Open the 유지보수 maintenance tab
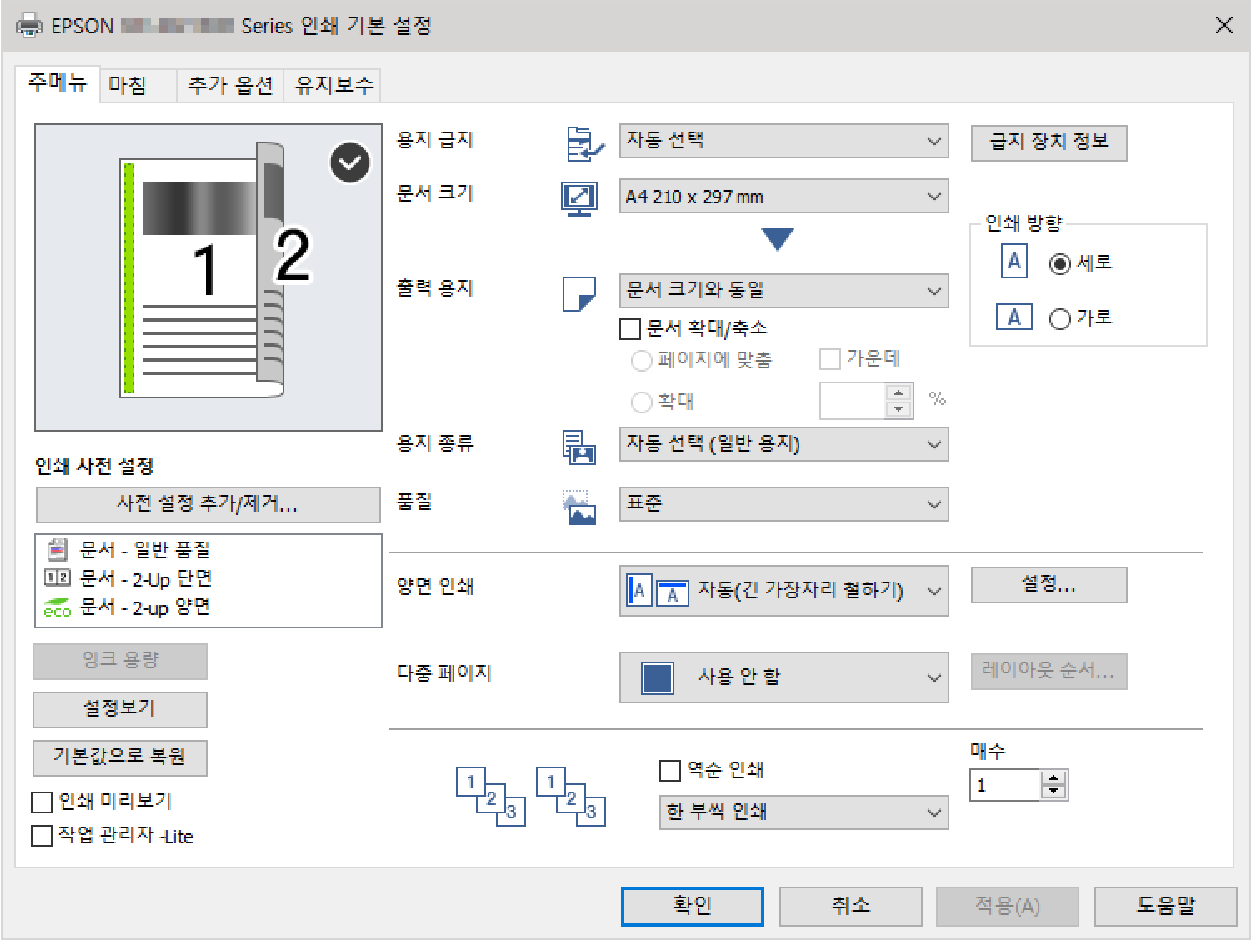This screenshot has width=1251, height=941. [333, 86]
